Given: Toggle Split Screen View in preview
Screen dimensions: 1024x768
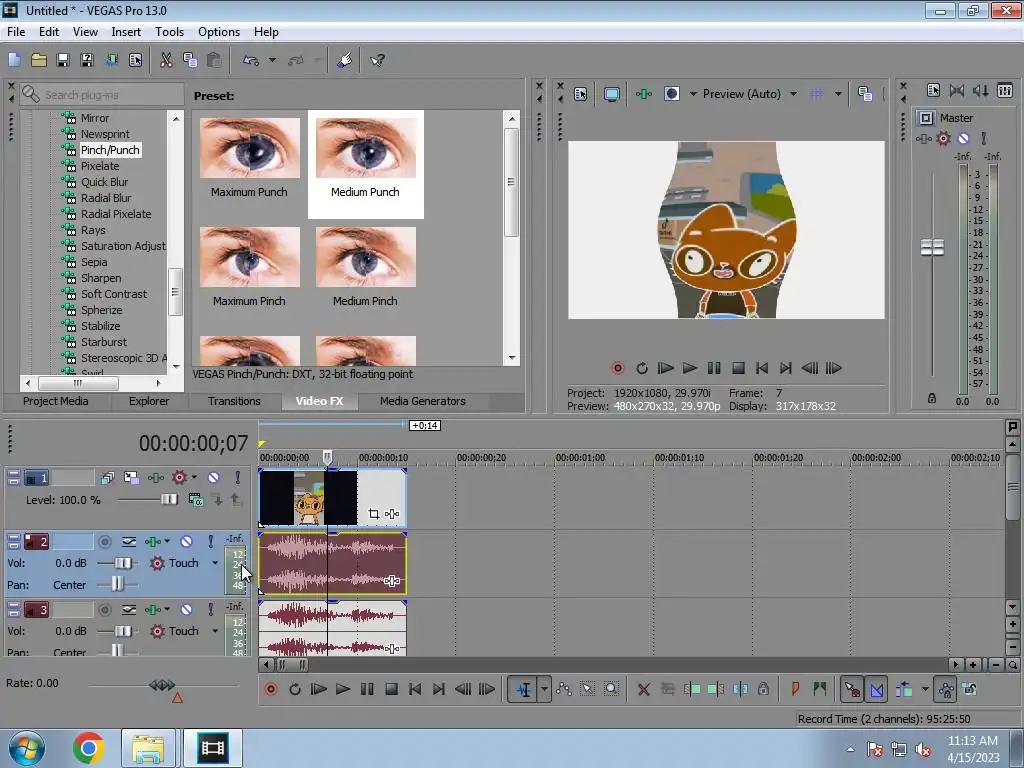Looking at the screenshot, I should pos(671,94).
